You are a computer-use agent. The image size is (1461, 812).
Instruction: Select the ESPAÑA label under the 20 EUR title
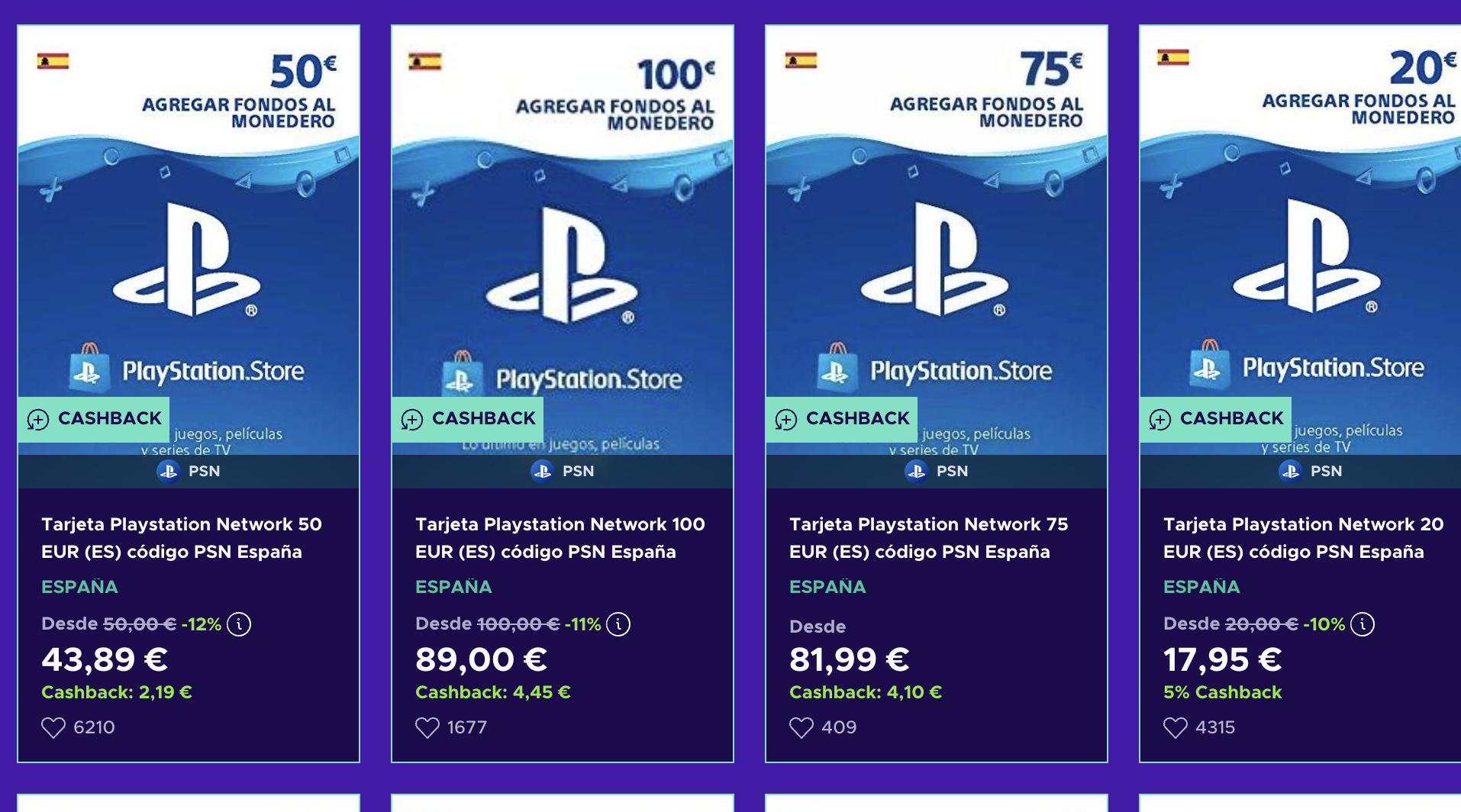click(1201, 587)
